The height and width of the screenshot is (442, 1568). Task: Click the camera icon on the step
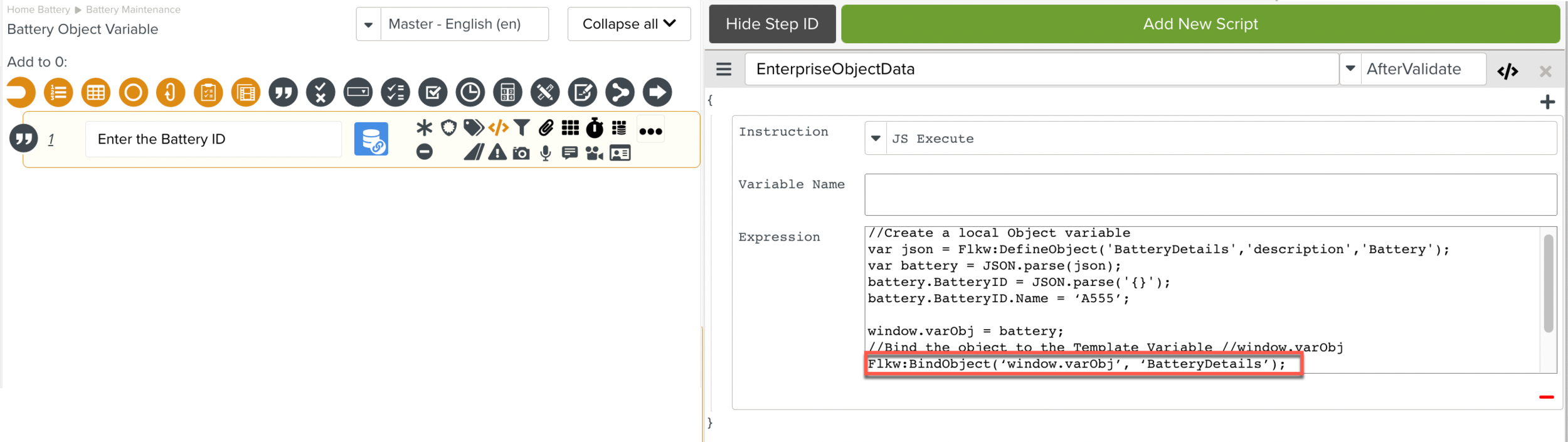[521, 153]
